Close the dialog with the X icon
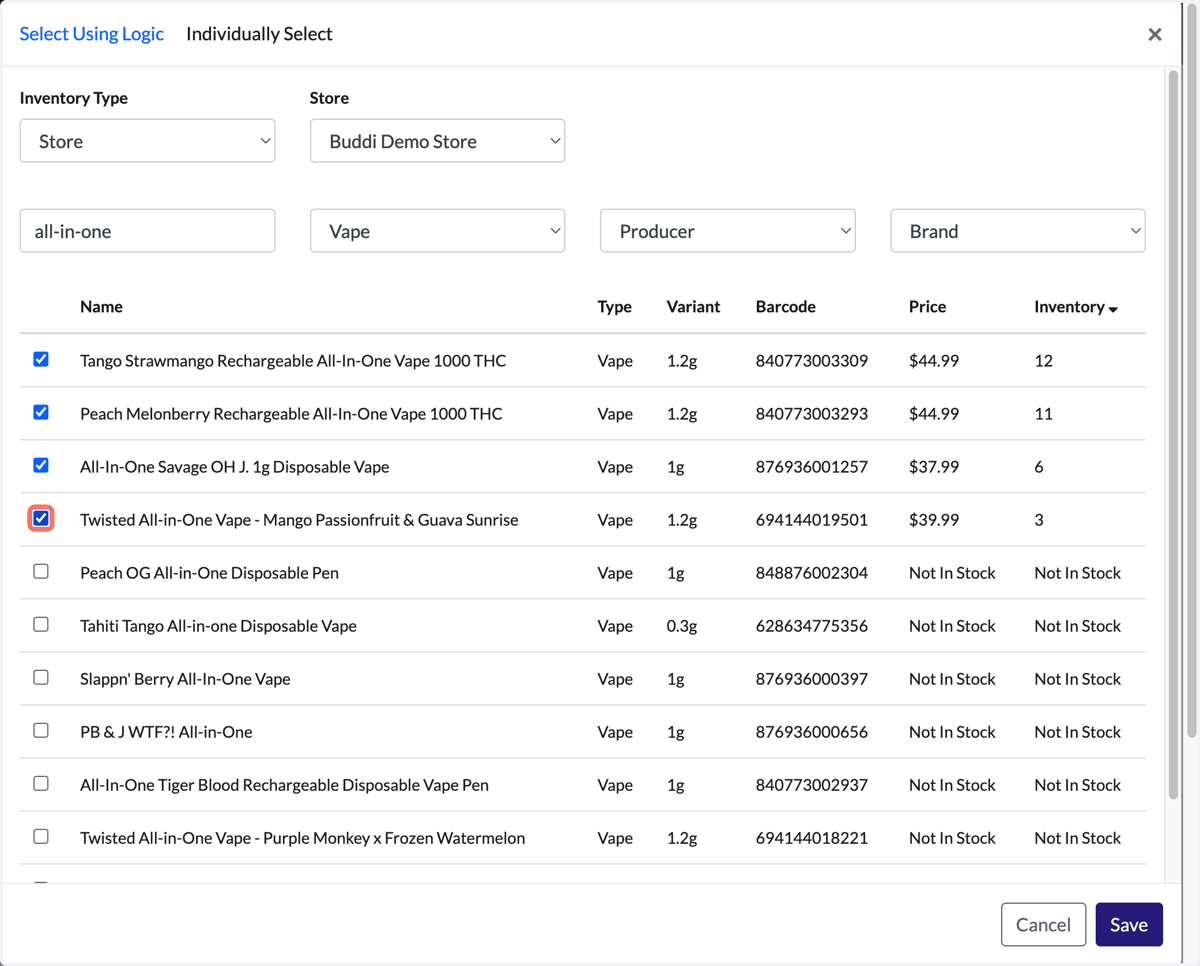The width and height of the screenshot is (1200, 966). pyautogui.click(x=1155, y=34)
